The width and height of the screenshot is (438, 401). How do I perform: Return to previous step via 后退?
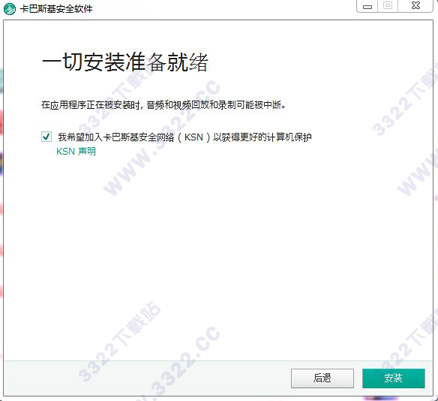322,378
